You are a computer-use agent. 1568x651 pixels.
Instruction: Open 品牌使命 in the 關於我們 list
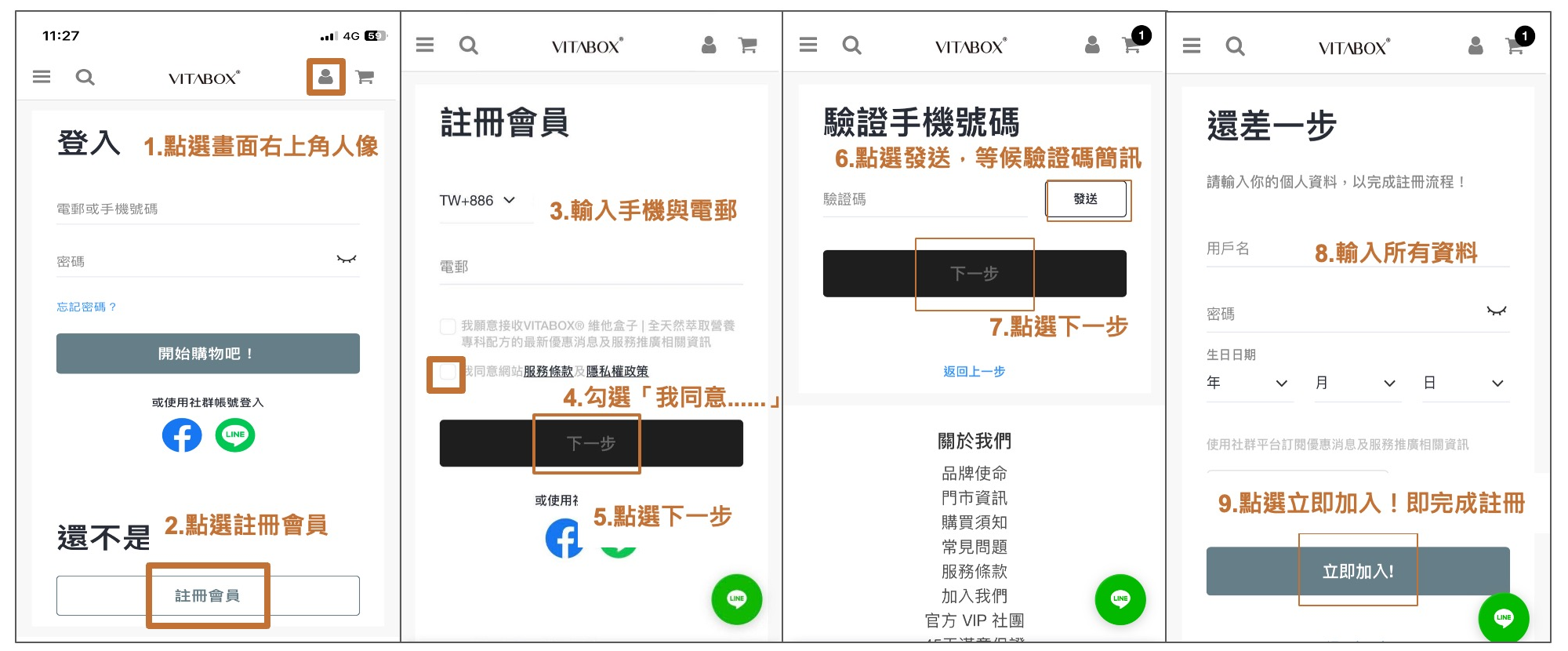(x=975, y=474)
